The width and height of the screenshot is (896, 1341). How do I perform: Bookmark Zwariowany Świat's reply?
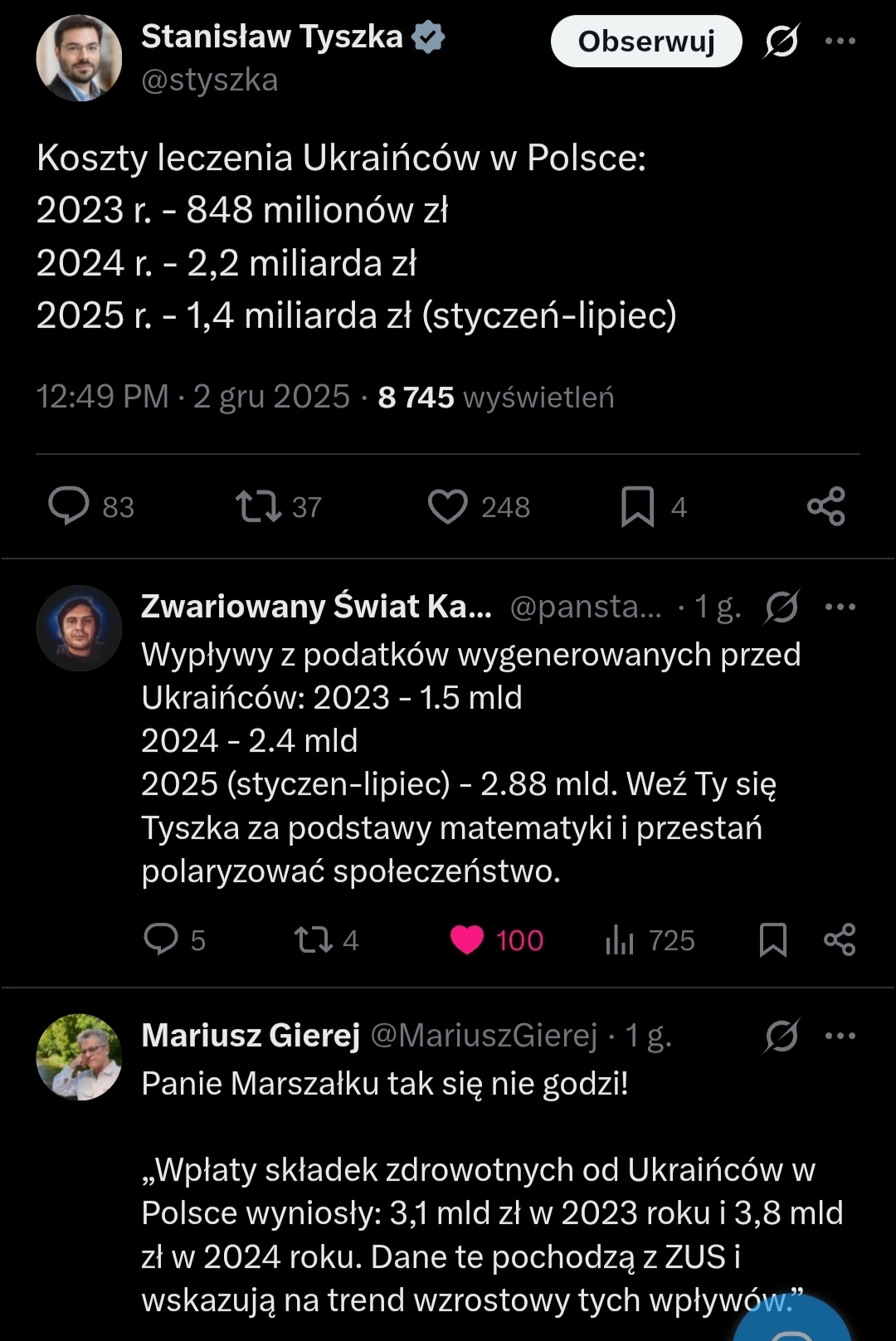(772, 939)
